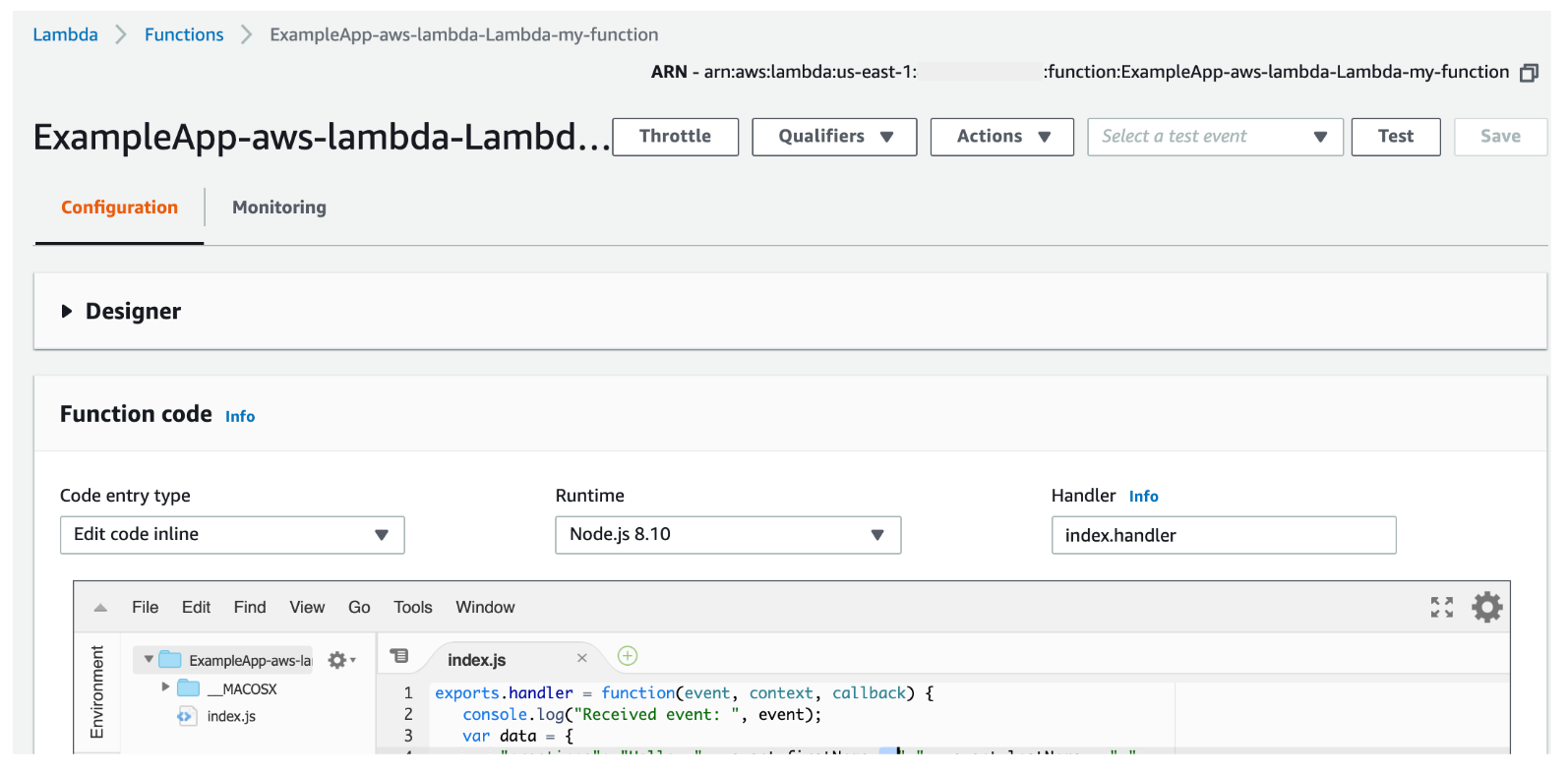The image size is (1568, 775).
Task: Select the __MACOSX folder row
Action: [242, 689]
